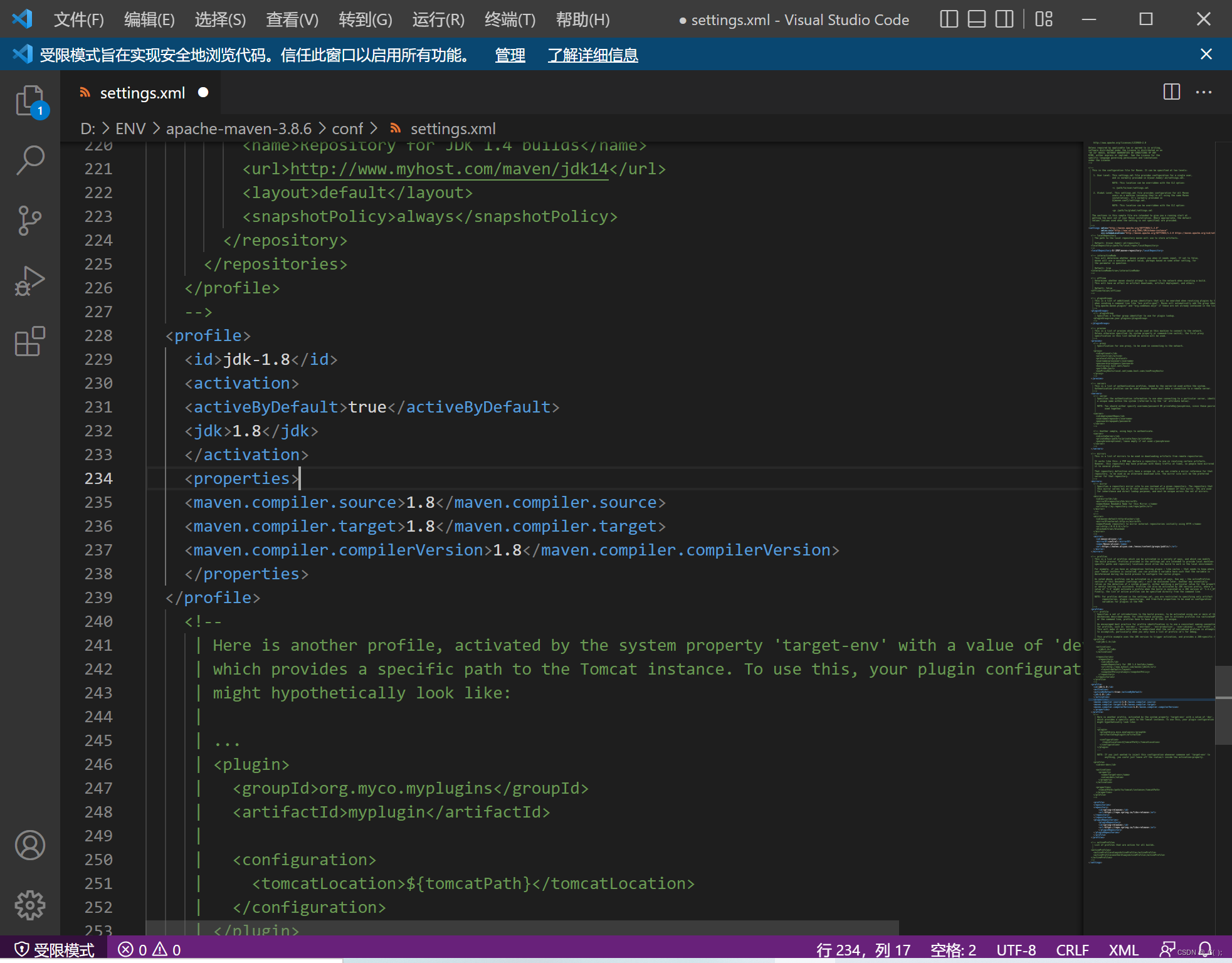
Task: Click the unsaved dot on settings.xml tab
Action: click(x=203, y=92)
